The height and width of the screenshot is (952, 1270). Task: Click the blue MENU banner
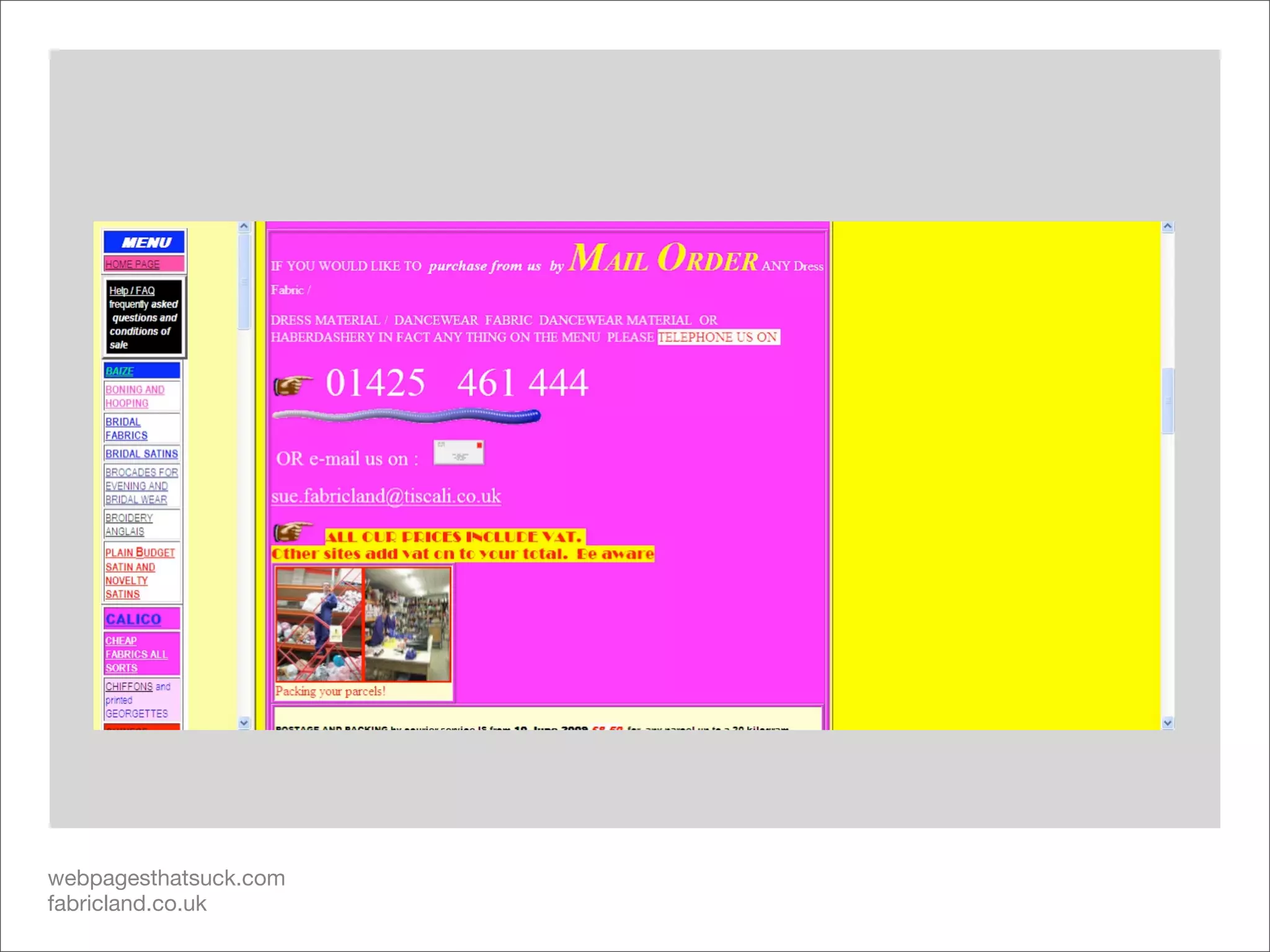pos(144,242)
